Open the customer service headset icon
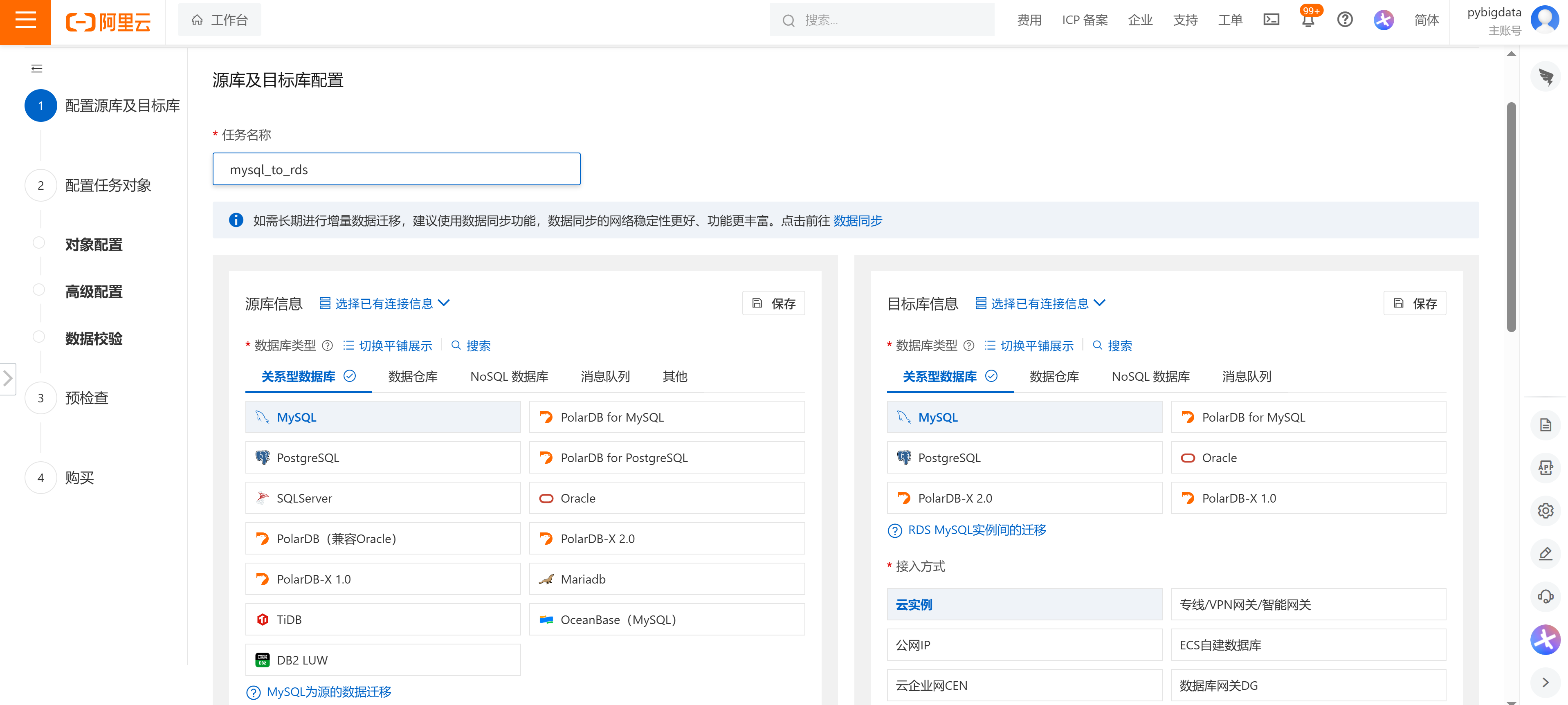The height and width of the screenshot is (705, 1568). [x=1545, y=596]
